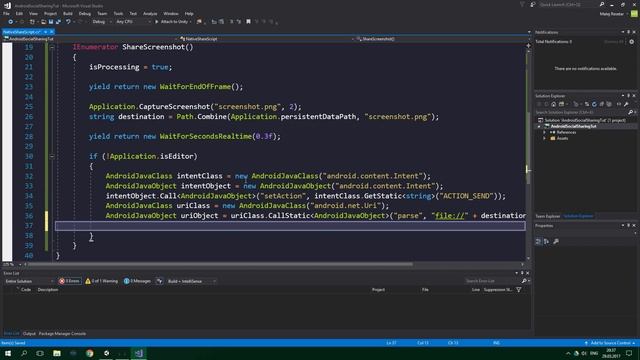Viewport: 640px width, 360px height.
Task: Toggle the Errors filter button
Action: click(69, 281)
